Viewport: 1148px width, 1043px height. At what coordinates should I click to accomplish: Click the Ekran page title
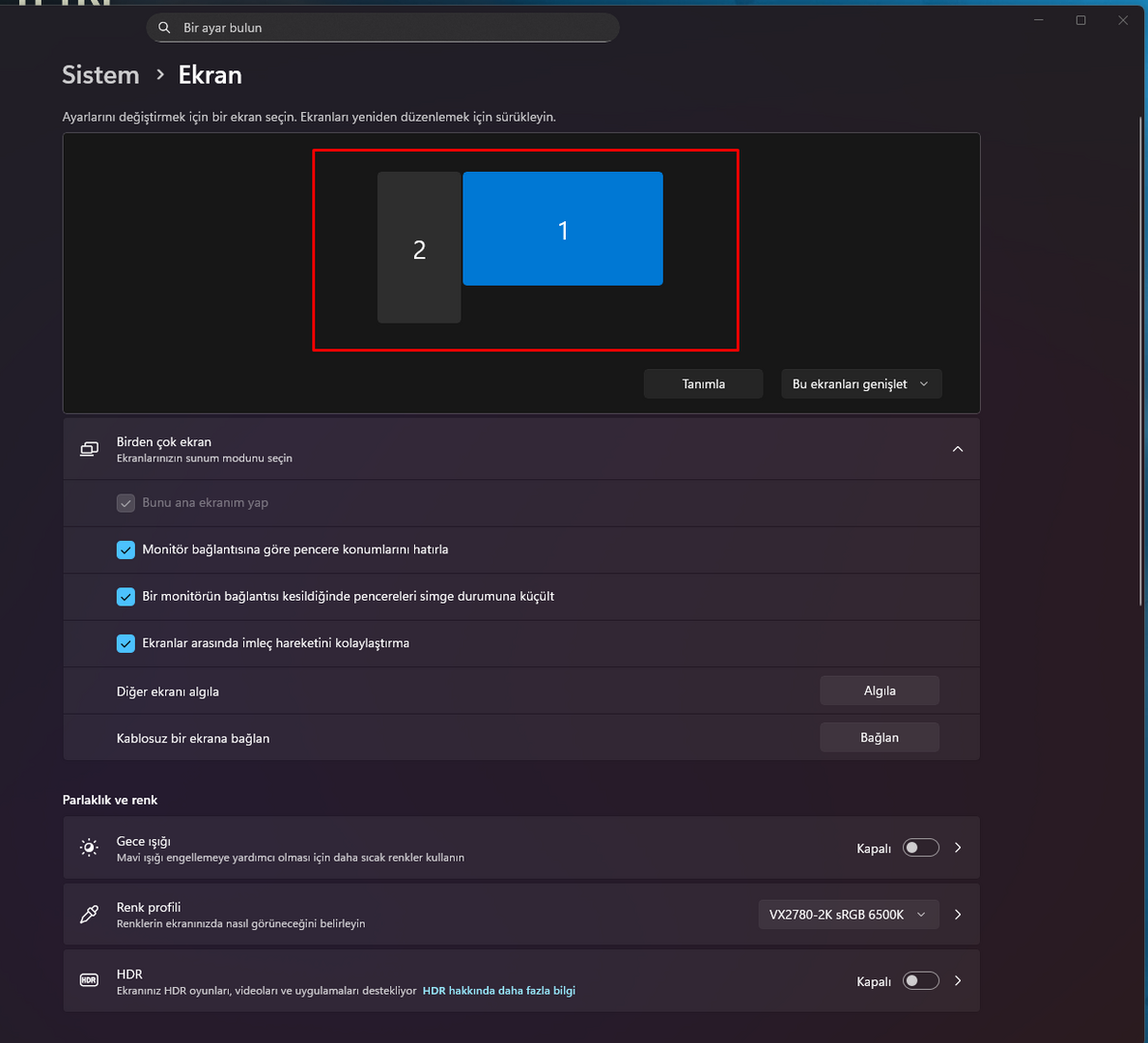coord(210,74)
